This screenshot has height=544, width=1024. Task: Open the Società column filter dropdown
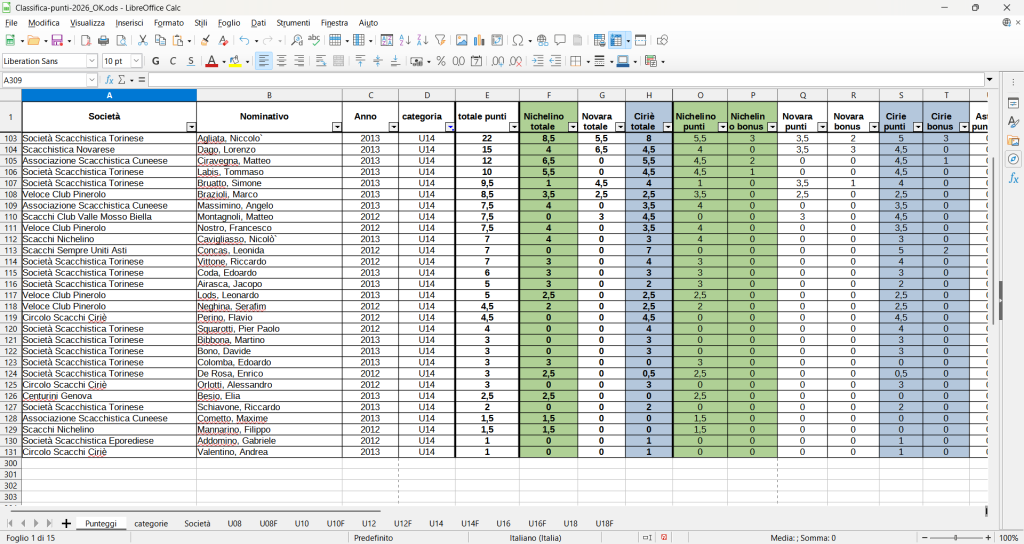pyautogui.click(x=191, y=127)
